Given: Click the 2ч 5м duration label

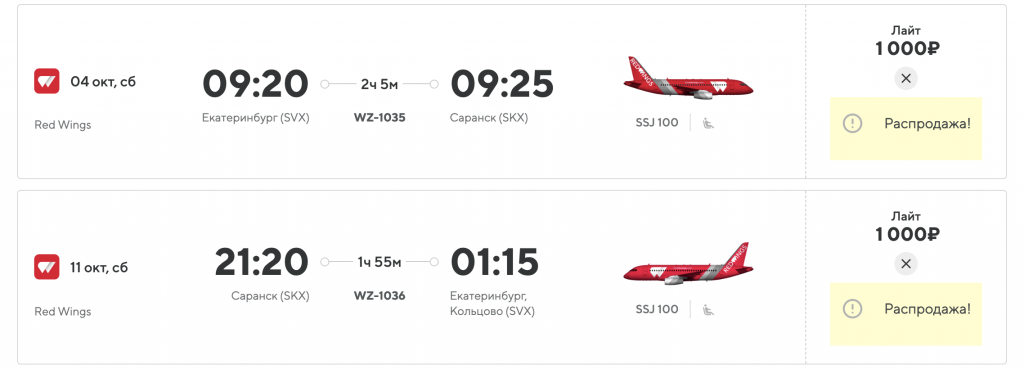Looking at the screenshot, I should (x=379, y=84).
